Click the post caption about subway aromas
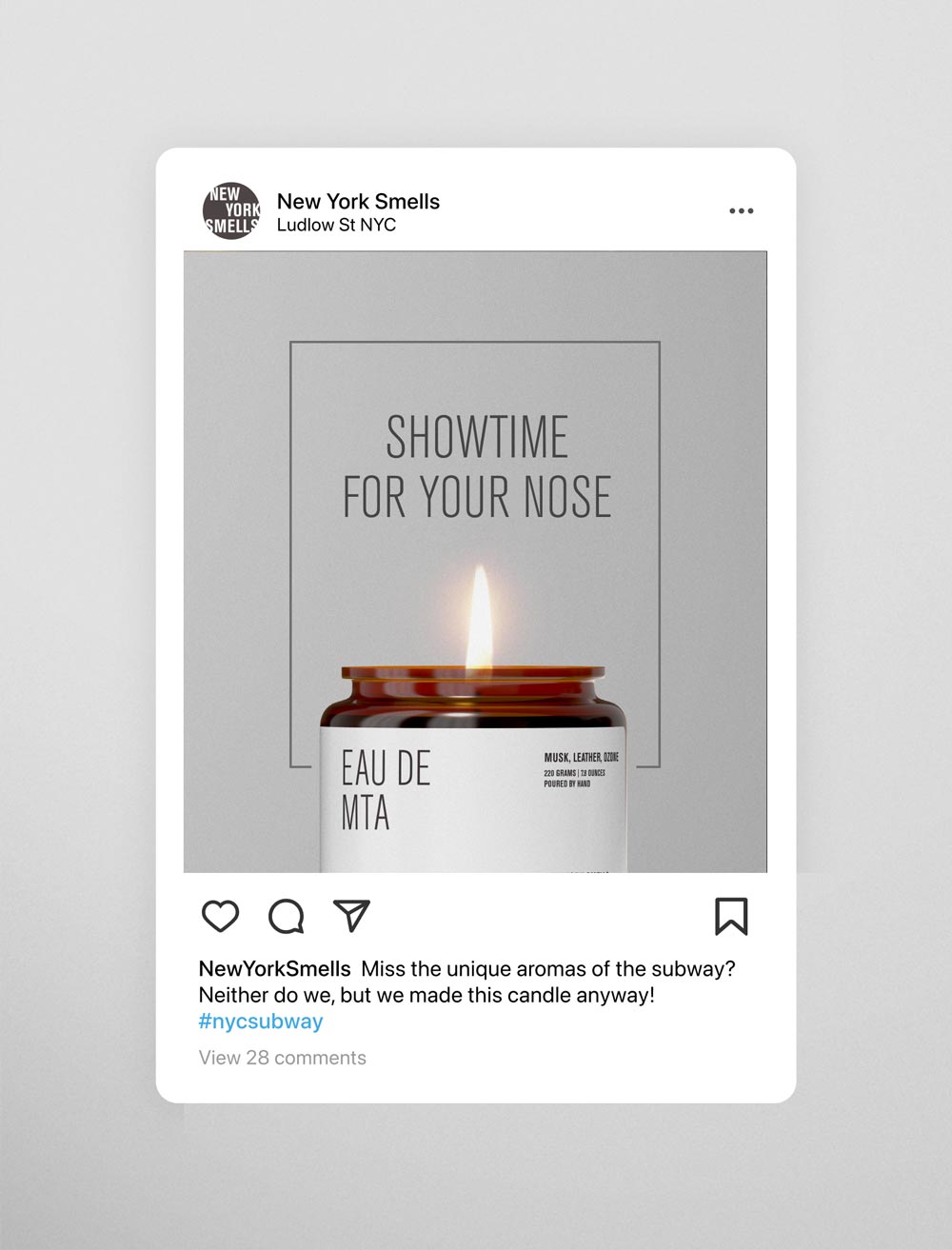The width and height of the screenshot is (952, 1250). tap(466, 982)
